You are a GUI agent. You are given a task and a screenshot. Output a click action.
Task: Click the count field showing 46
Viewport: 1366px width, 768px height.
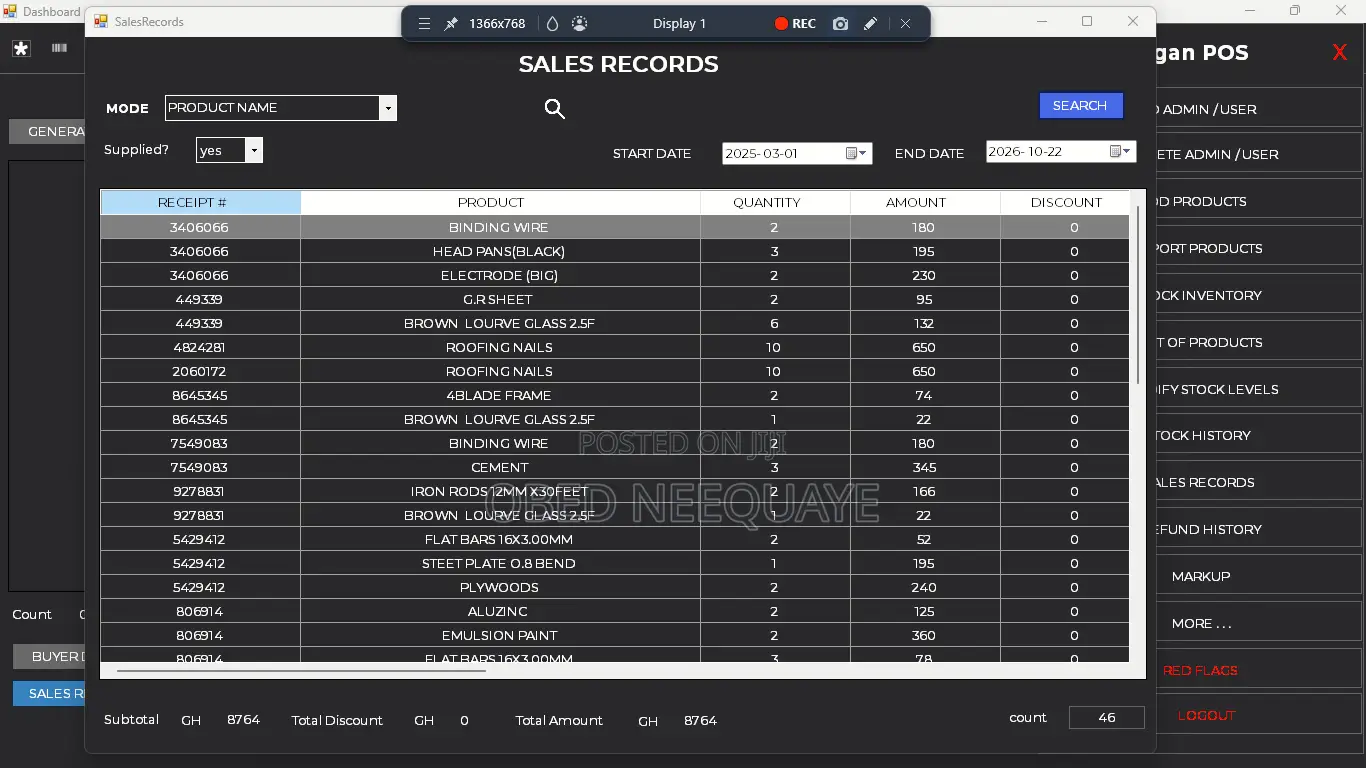tap(1107, 717)
